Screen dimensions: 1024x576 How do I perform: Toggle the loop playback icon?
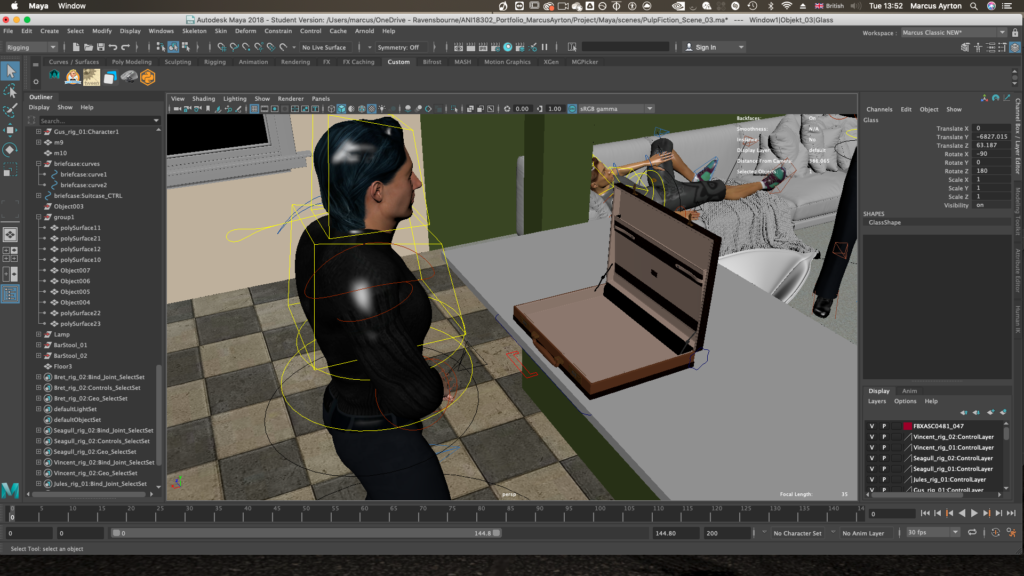(972, 533)
